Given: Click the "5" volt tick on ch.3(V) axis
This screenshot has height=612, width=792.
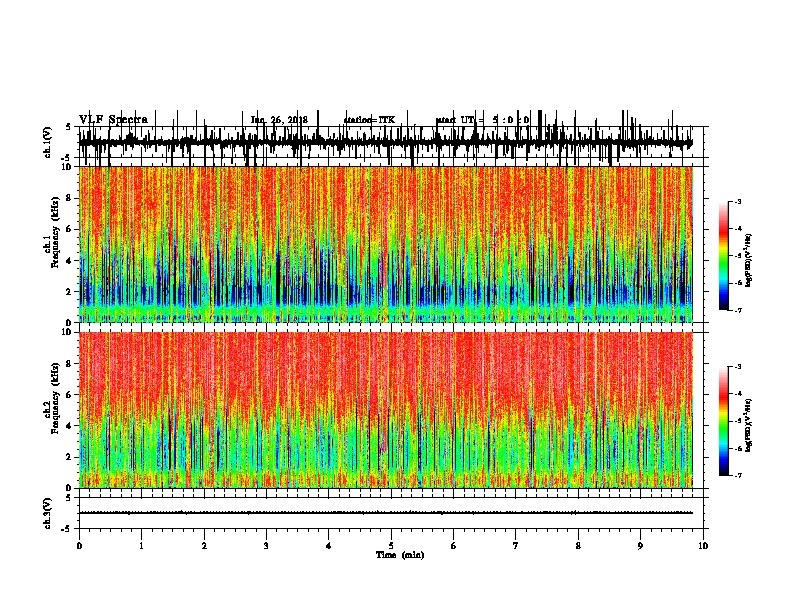Looking at the screenshot, I should [69, 498].
